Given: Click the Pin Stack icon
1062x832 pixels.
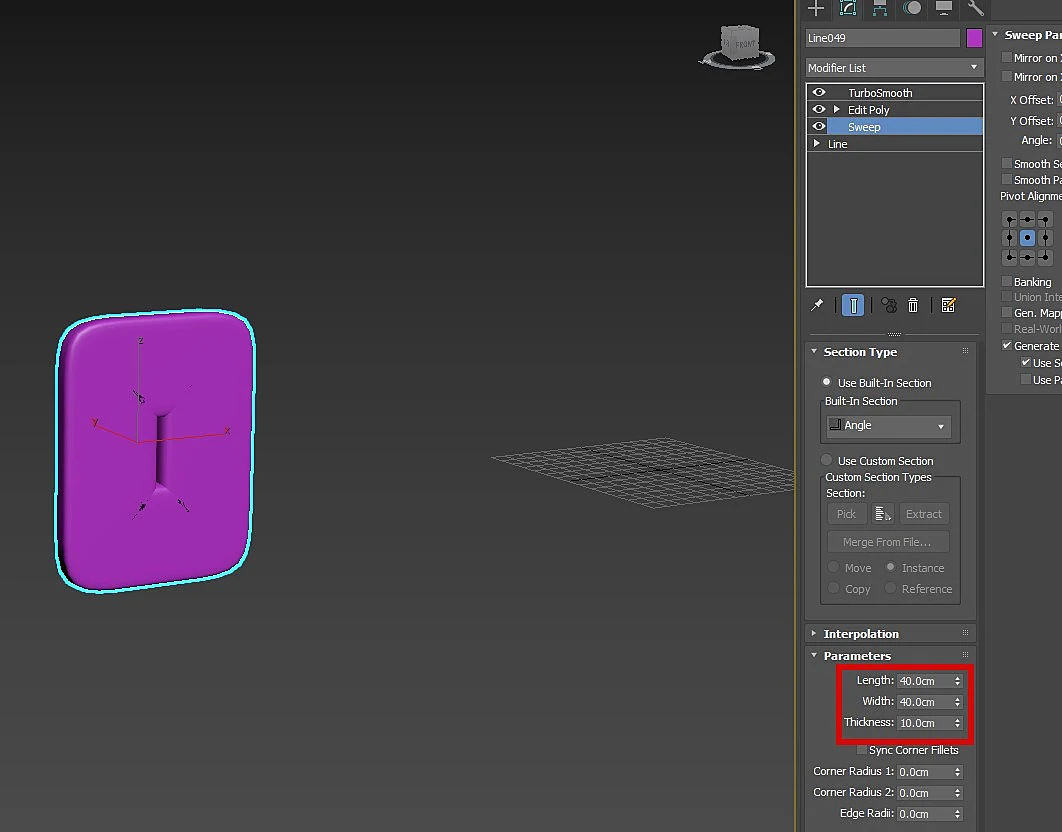Looking at the screenshot, I should click(817, 306).
